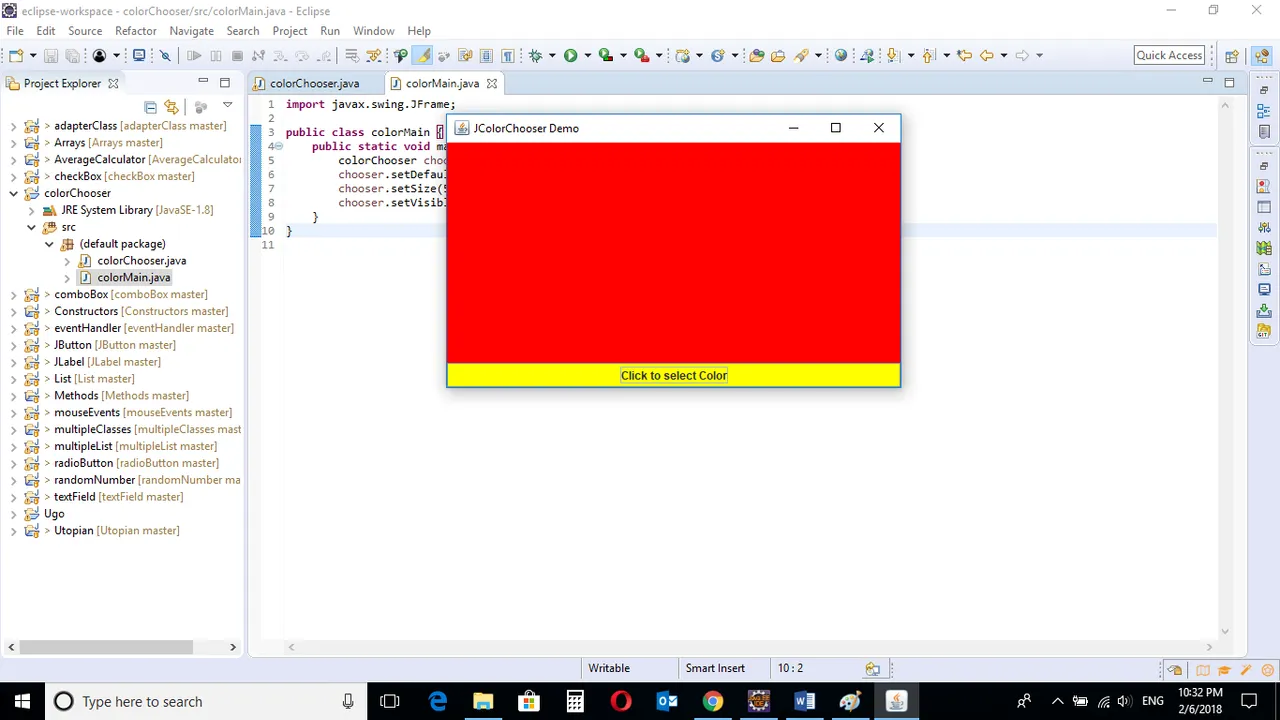
Task: Close the colorMain.java tab
Action: pos(491,84)
